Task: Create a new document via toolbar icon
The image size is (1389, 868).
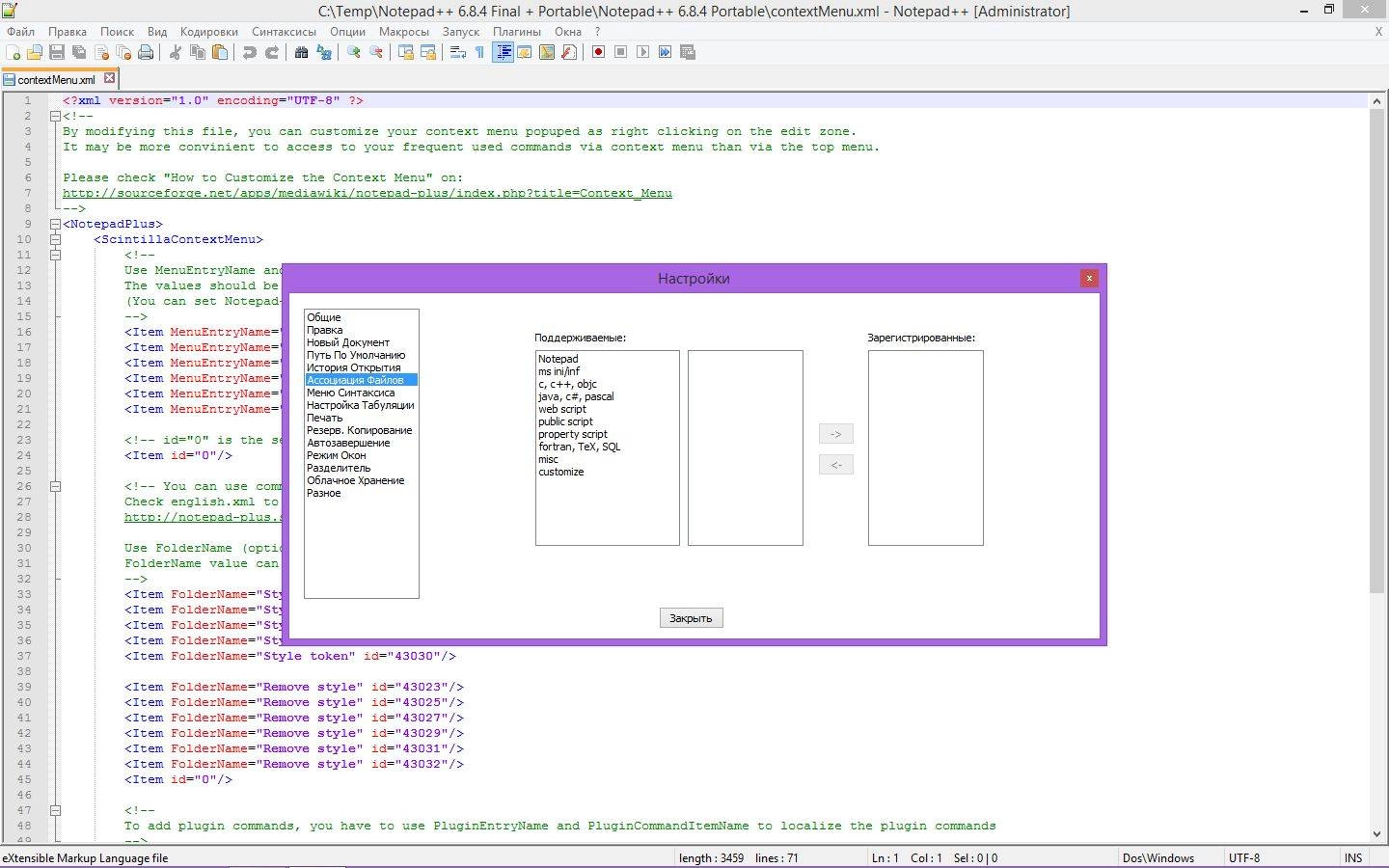Action: tap(14, 52)
